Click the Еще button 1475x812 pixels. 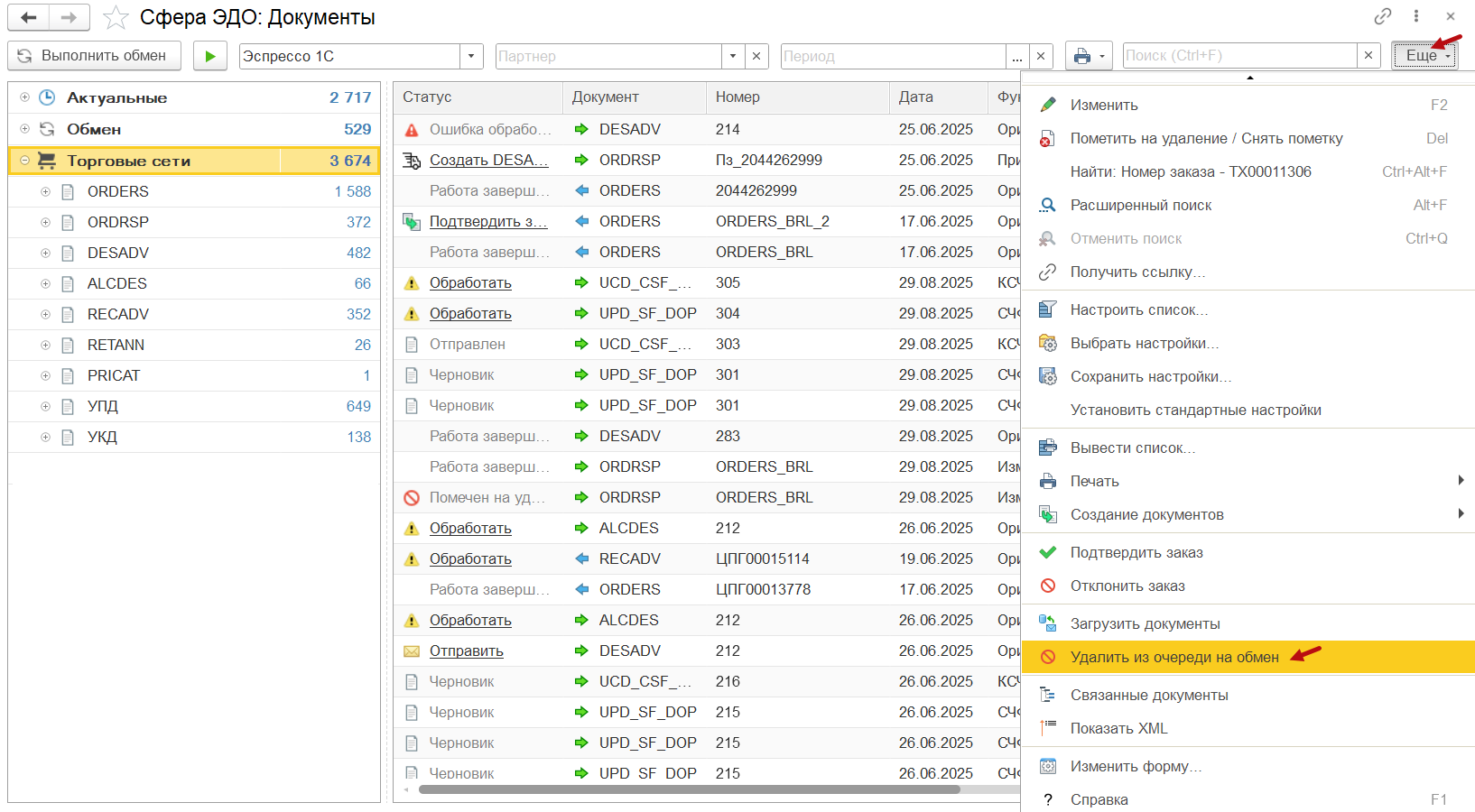click(x=1424, y=56)
